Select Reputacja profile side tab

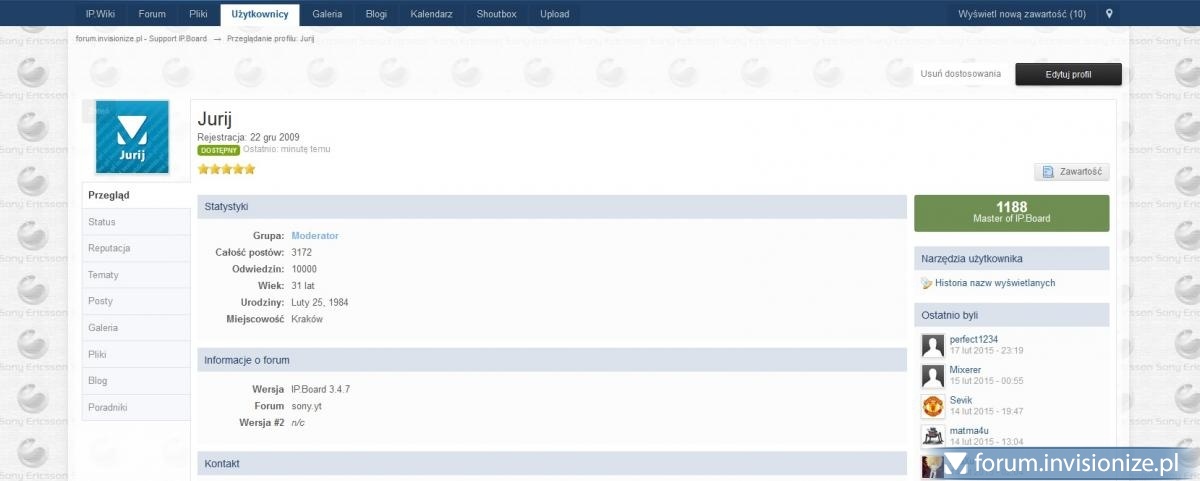coord(136,248)
